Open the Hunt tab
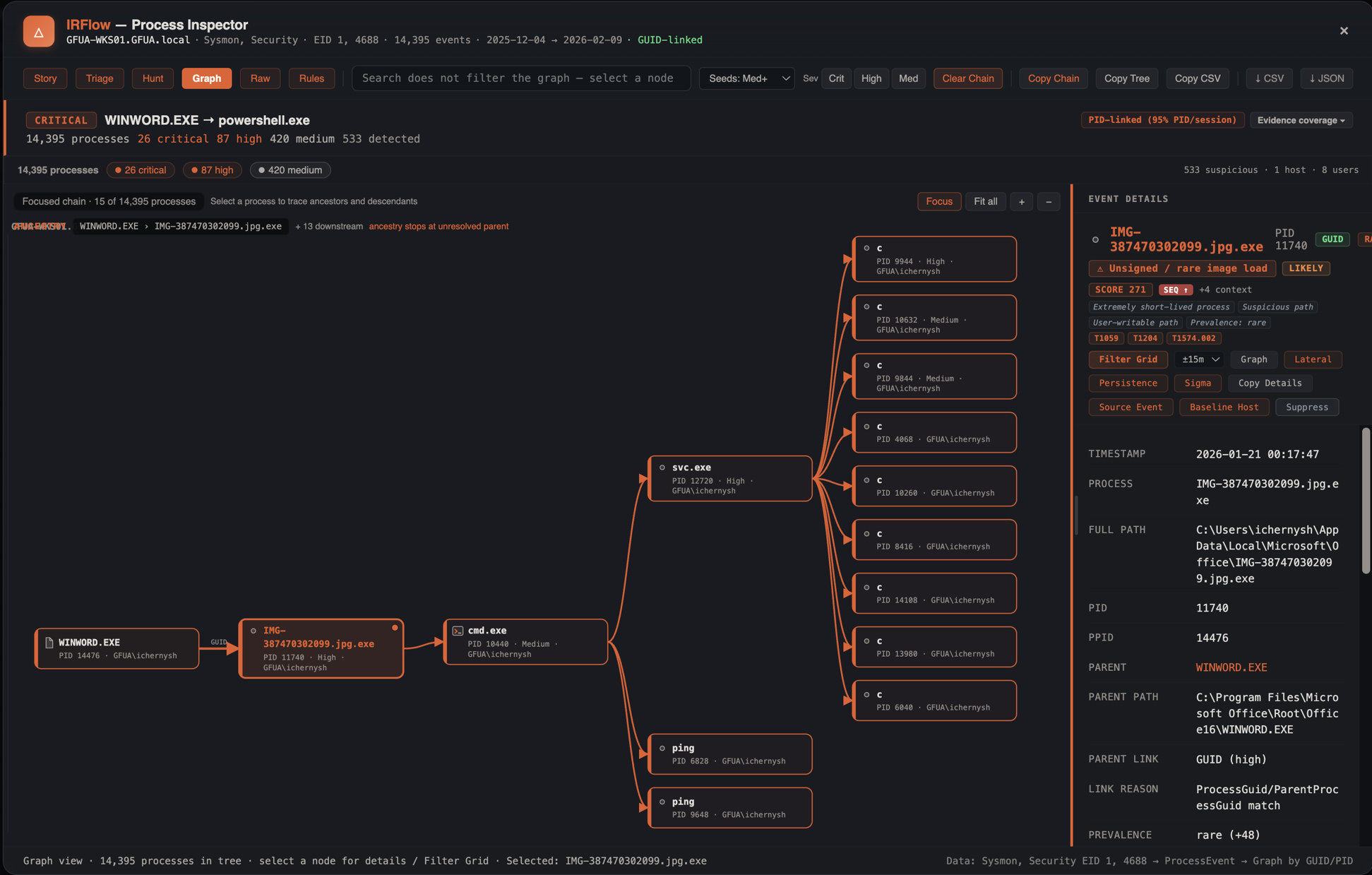Viewport: 1372px width, 875px height. (153, 78)
